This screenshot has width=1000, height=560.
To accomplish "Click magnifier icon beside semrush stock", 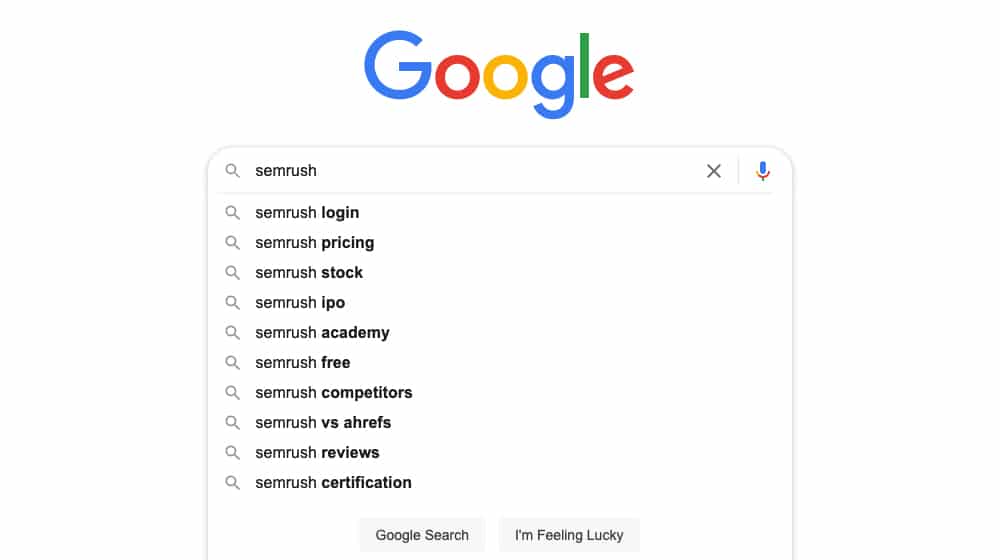I will click(233, 272).
